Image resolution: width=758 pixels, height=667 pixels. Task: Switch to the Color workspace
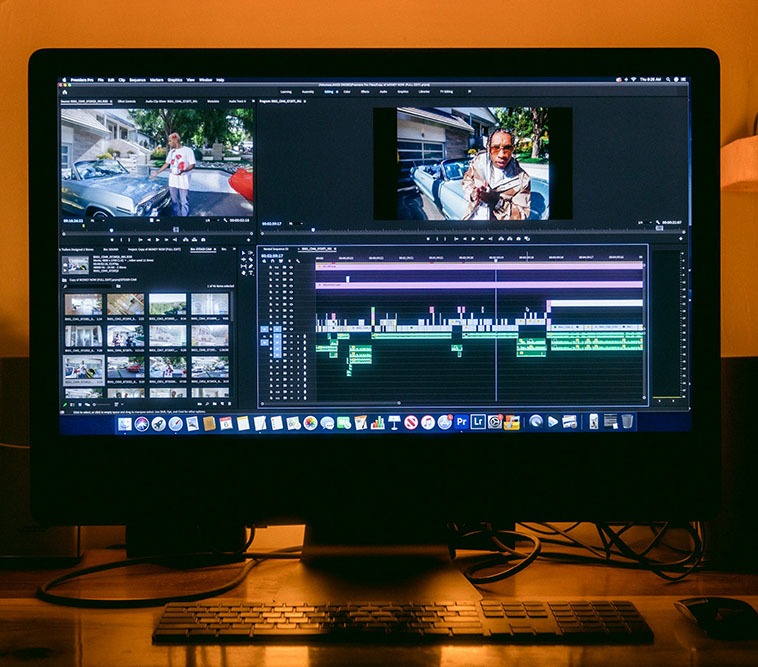coord(347,91)
